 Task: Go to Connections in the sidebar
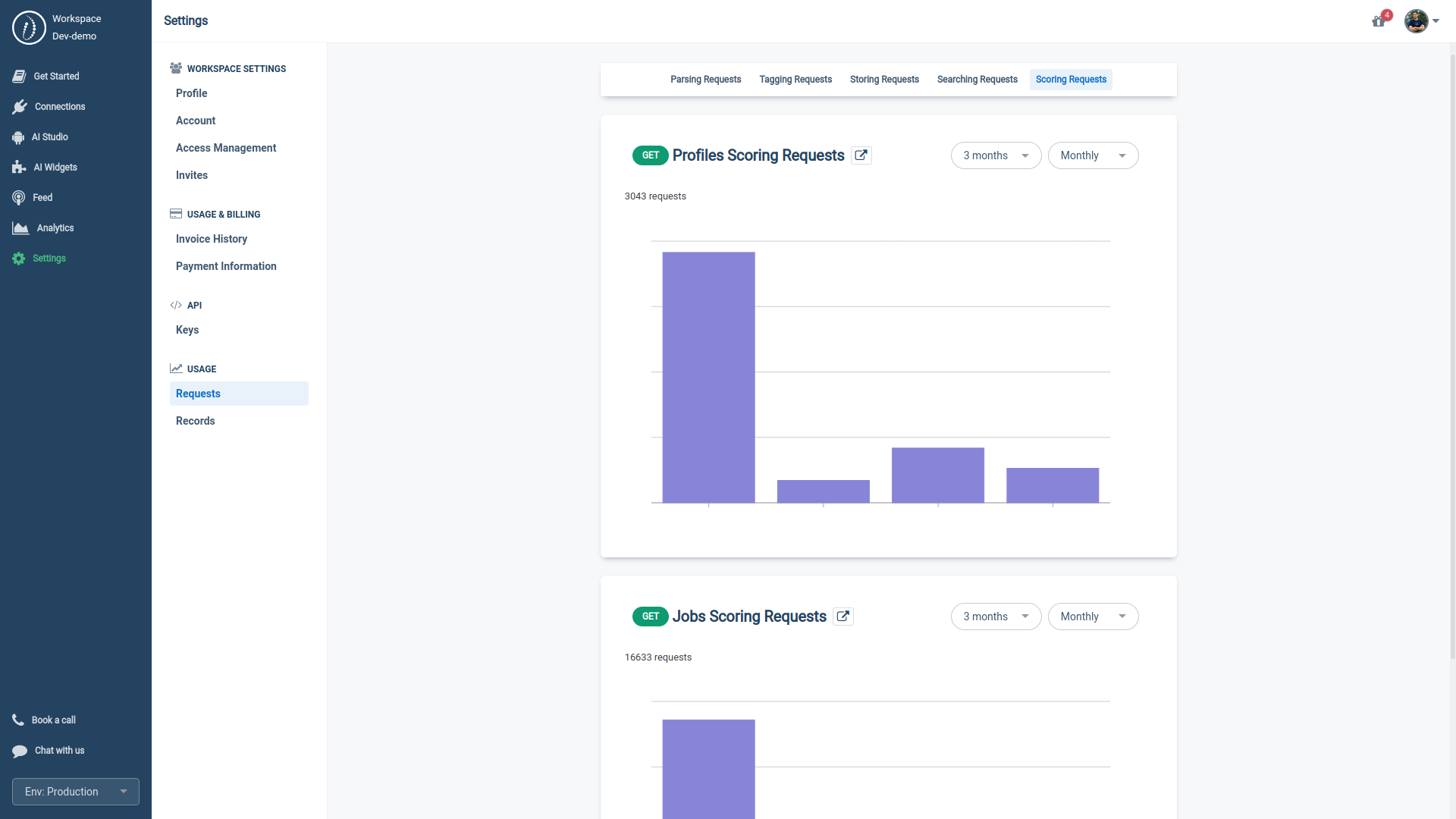click(59, 107)
